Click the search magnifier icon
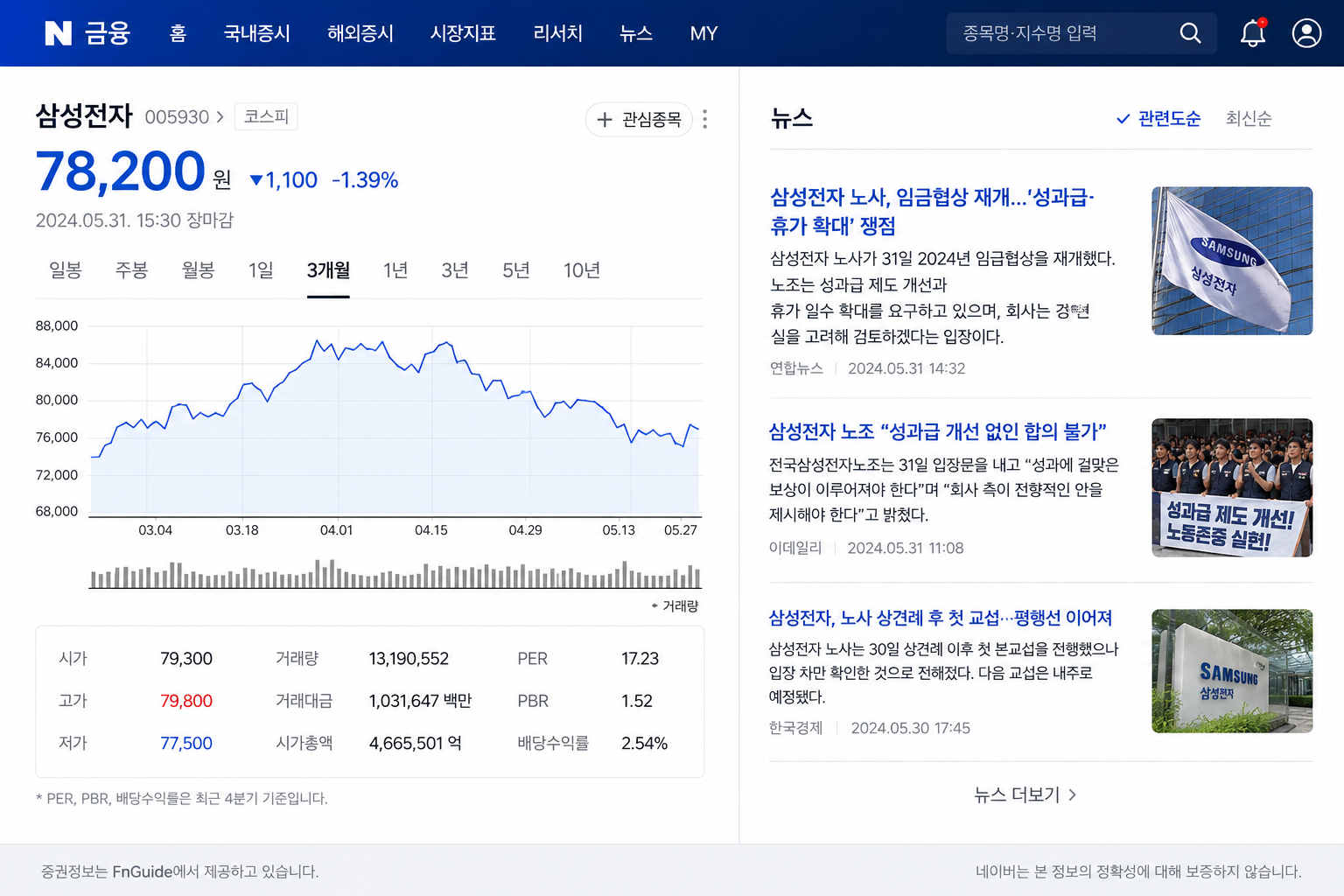Screen dimensions: 1344x896 coord(1190,33)
